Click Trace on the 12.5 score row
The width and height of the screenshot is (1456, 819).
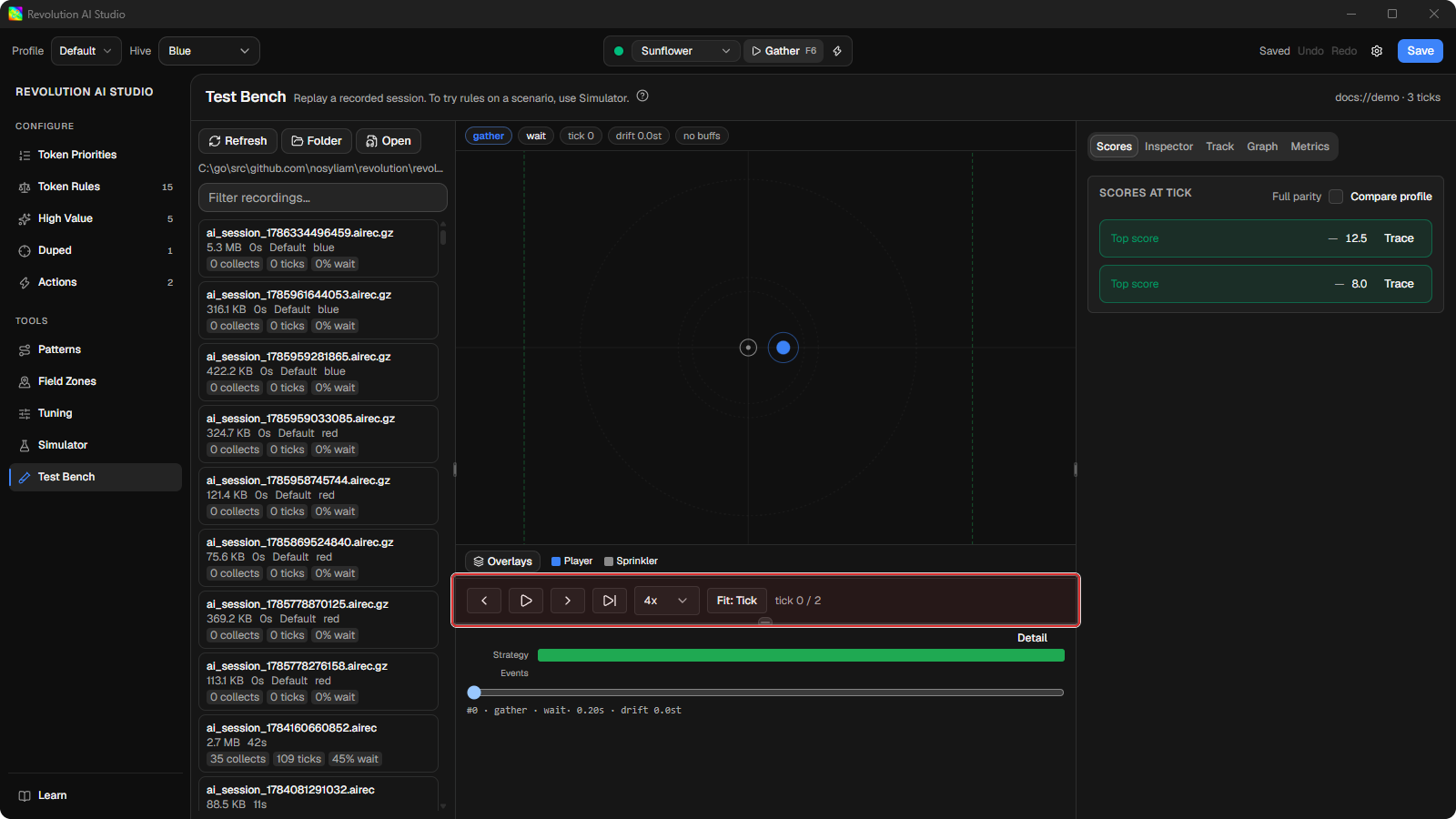click(x=1399, y=238)
